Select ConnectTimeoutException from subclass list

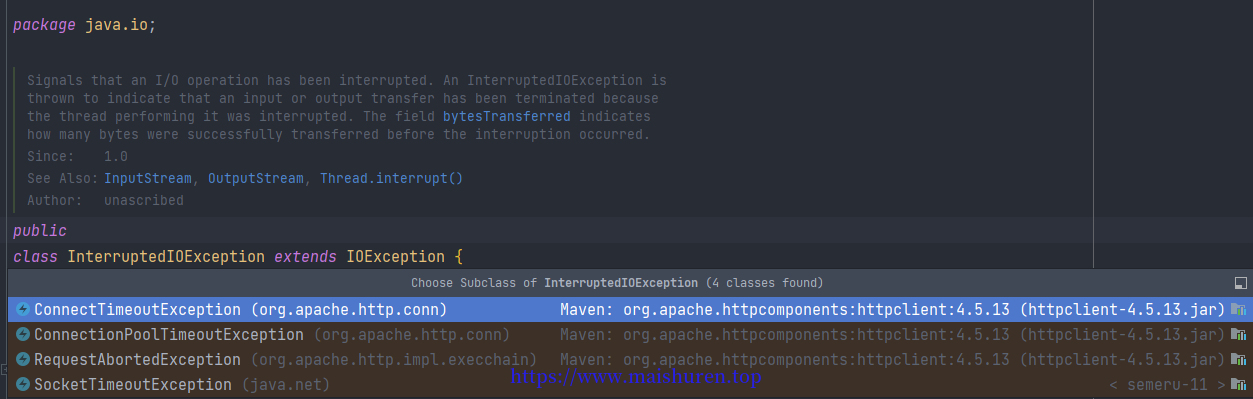coord(630,309)
